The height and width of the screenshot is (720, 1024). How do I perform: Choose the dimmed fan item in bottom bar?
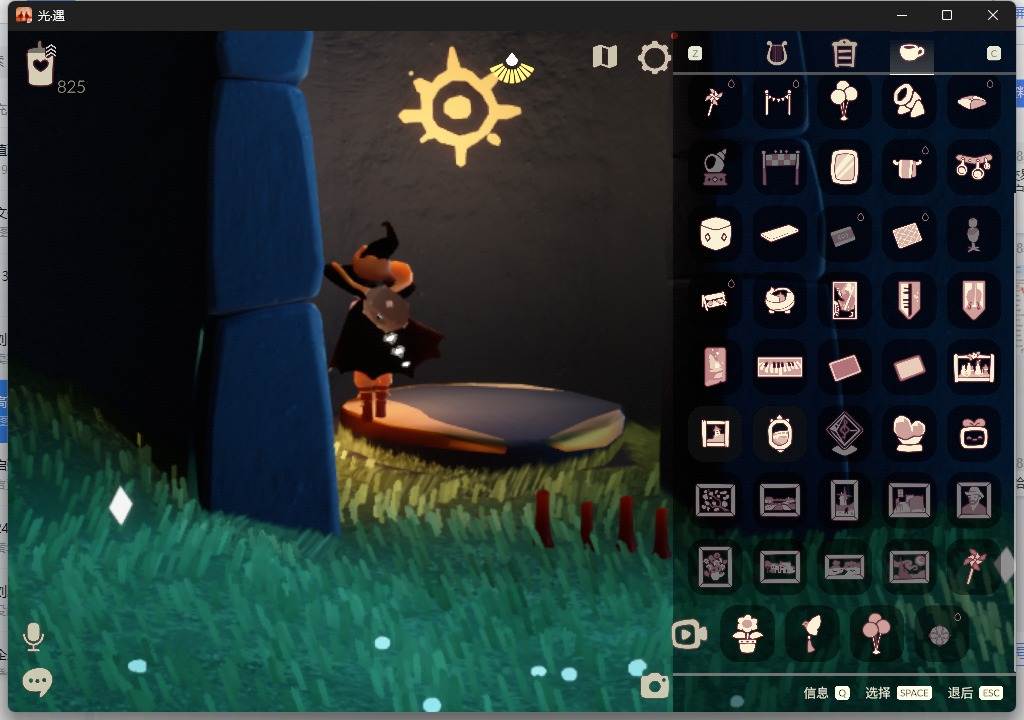tap(940, 634)
